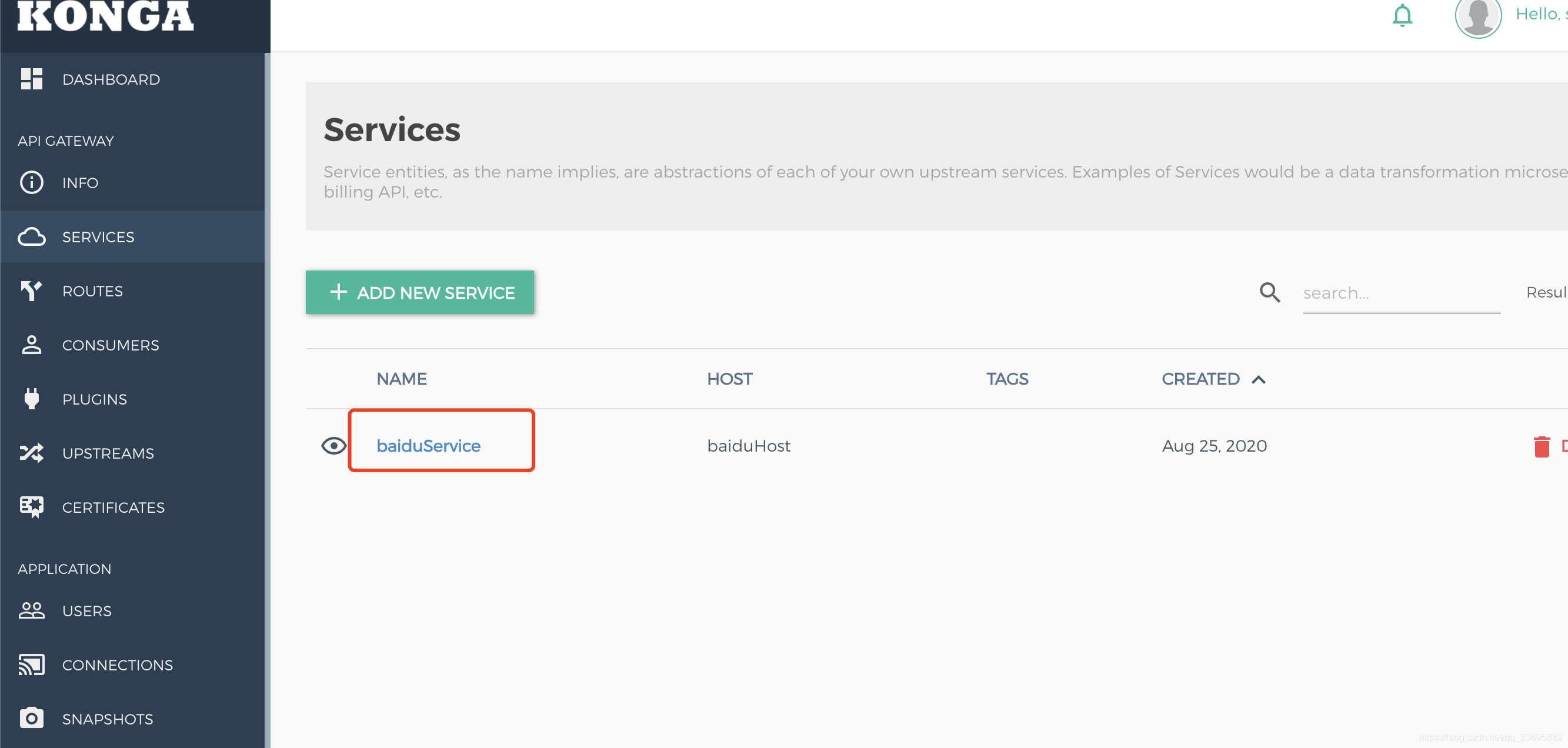Open the NAME column sort dropdown

pyautogui.click(x=401, y=378)
